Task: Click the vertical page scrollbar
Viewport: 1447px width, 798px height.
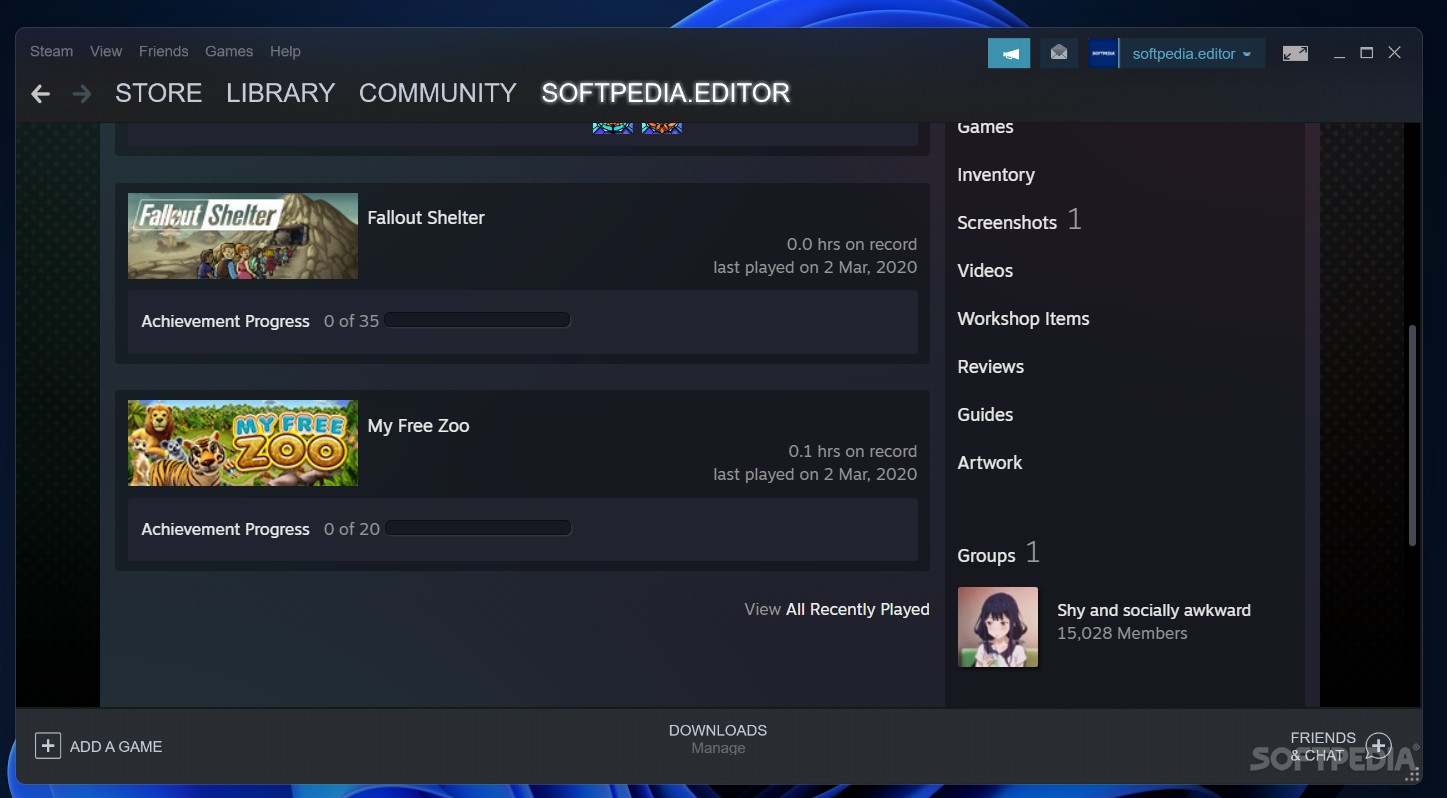Action: click(1413, 435)
